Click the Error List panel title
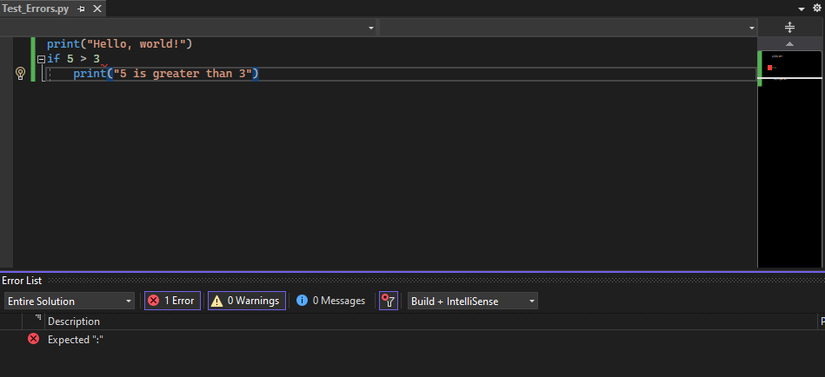Image resolution: width=825 pixels, height=377 pixels. pos(22,280)
